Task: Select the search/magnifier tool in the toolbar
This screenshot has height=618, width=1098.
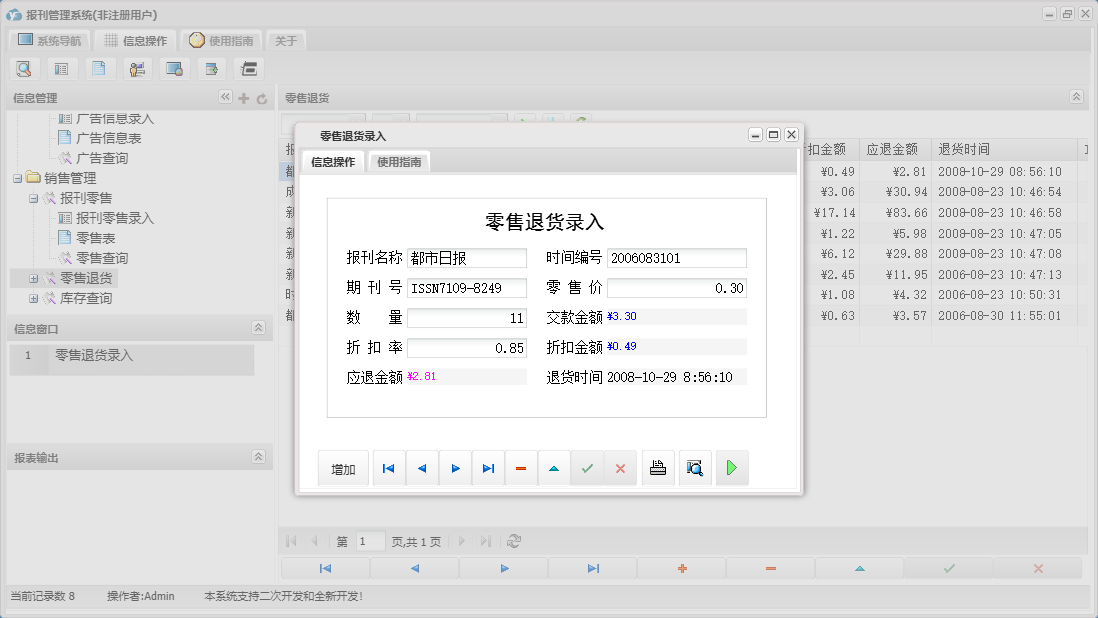Action: pos(24,68)
